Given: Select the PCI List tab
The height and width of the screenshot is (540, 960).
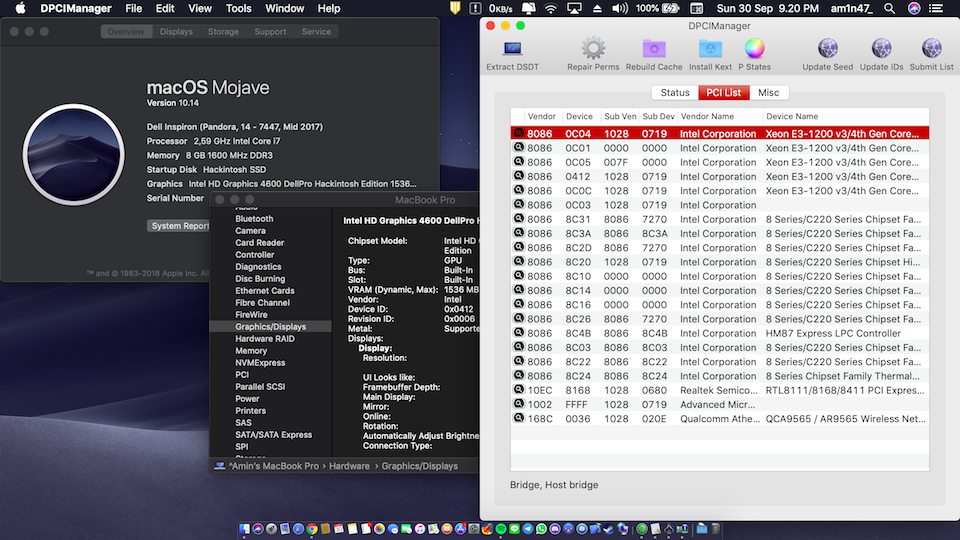Looking at the screenshot, I should [723, 93].
